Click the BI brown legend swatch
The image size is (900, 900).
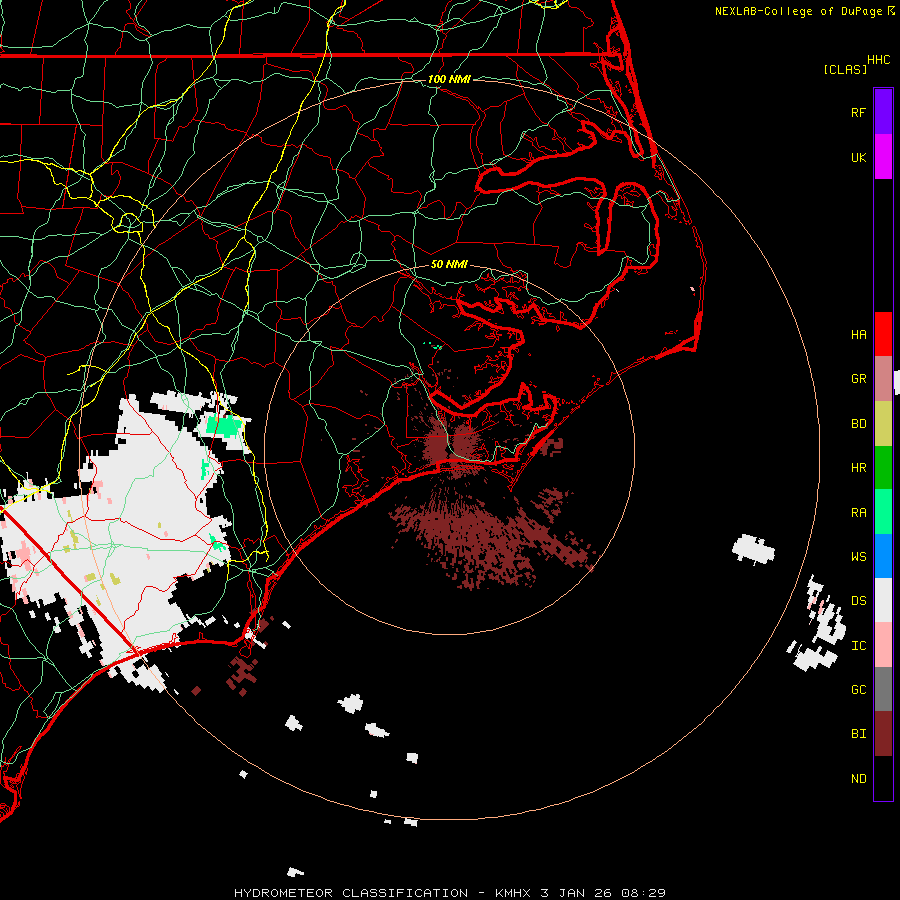[883, 734]
